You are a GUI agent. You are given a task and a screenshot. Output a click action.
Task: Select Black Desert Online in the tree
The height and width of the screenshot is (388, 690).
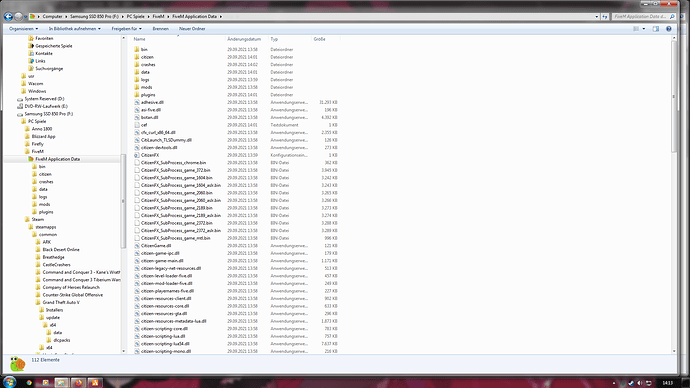tap(61, 249)
